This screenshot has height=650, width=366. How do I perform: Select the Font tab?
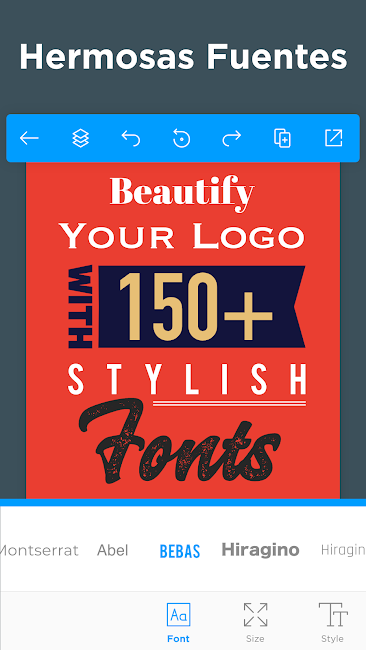178,623
